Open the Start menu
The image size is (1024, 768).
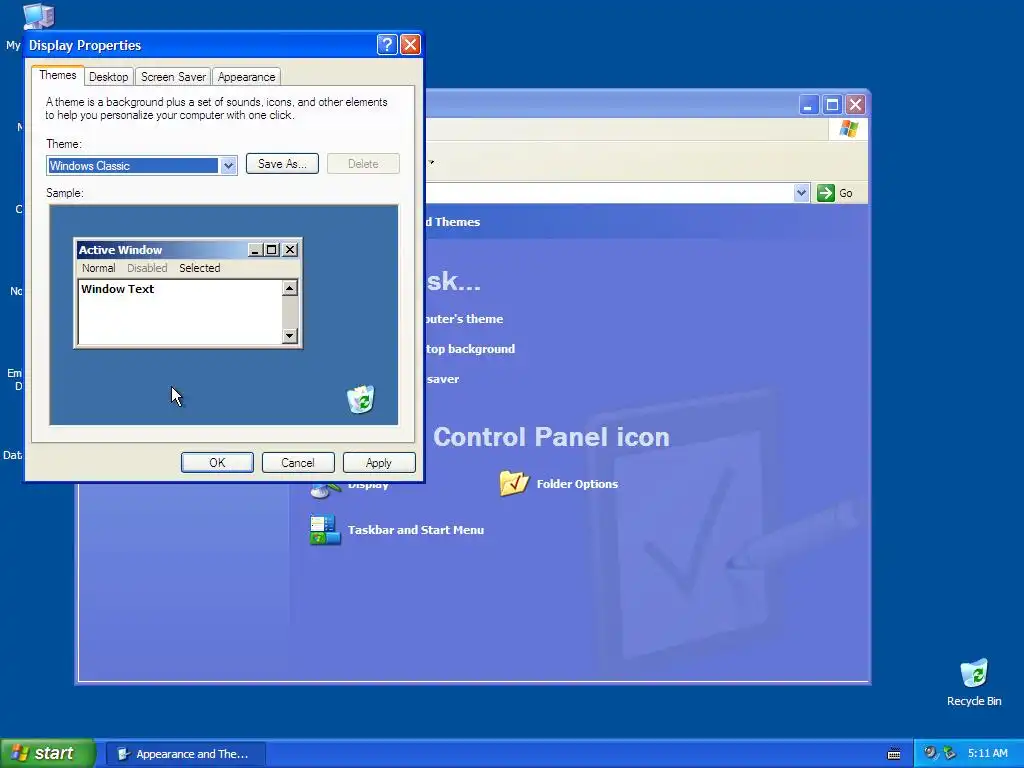(48, 753)
